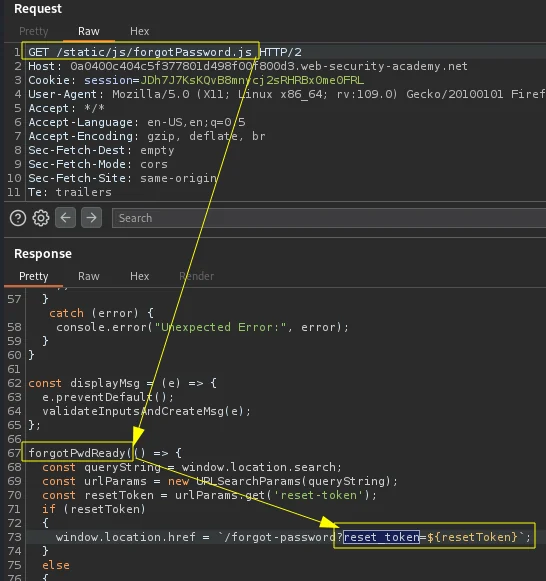546x581 pixels.
Task: Open the Response Render tab
Action: click(197, 276)
